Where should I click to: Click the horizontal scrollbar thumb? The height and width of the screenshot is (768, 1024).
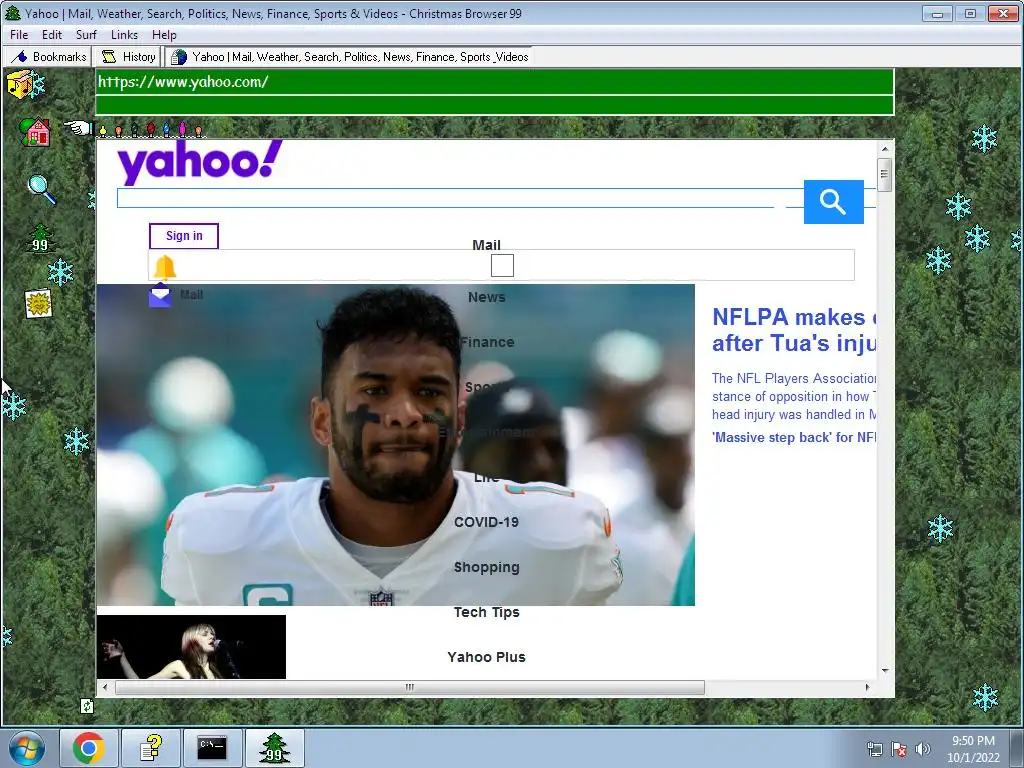410,687
